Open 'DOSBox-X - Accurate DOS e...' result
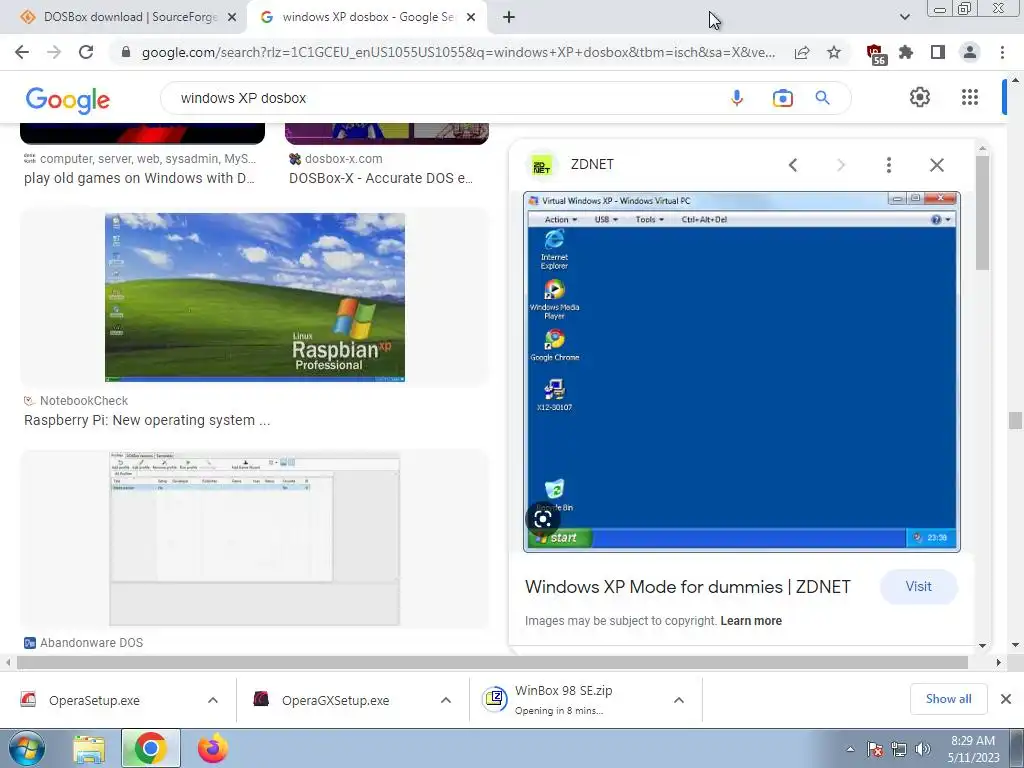 (x=381, y=178)
